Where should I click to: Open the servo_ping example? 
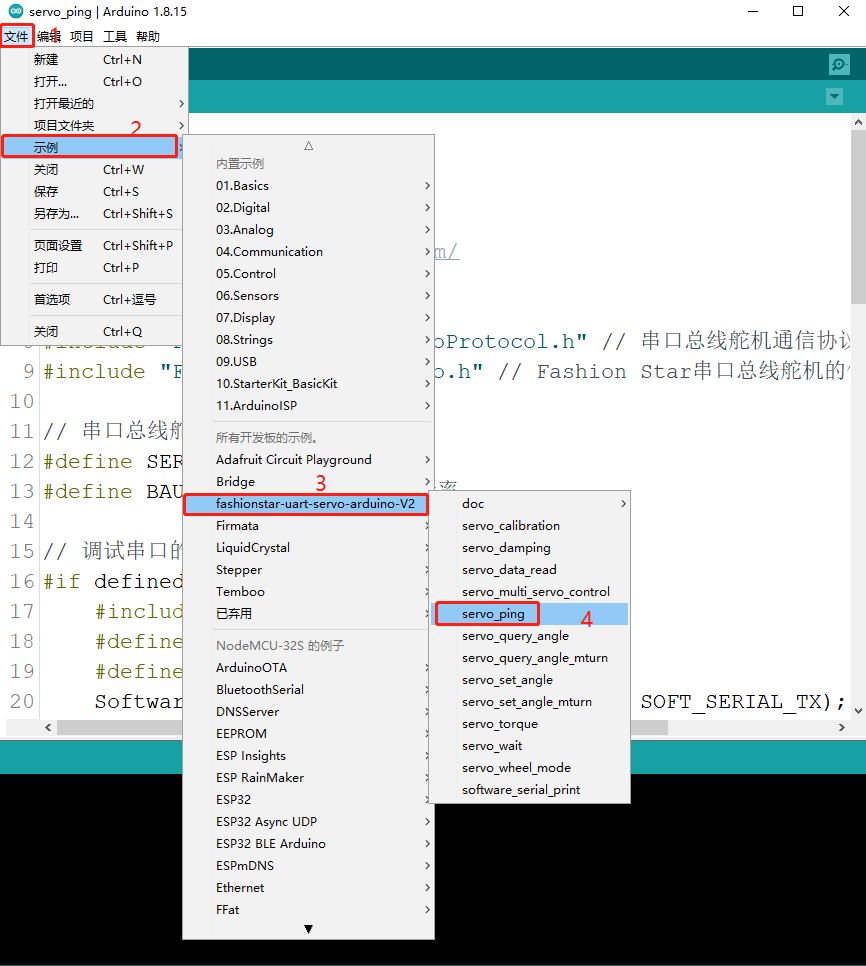click(x=494, y=614)
